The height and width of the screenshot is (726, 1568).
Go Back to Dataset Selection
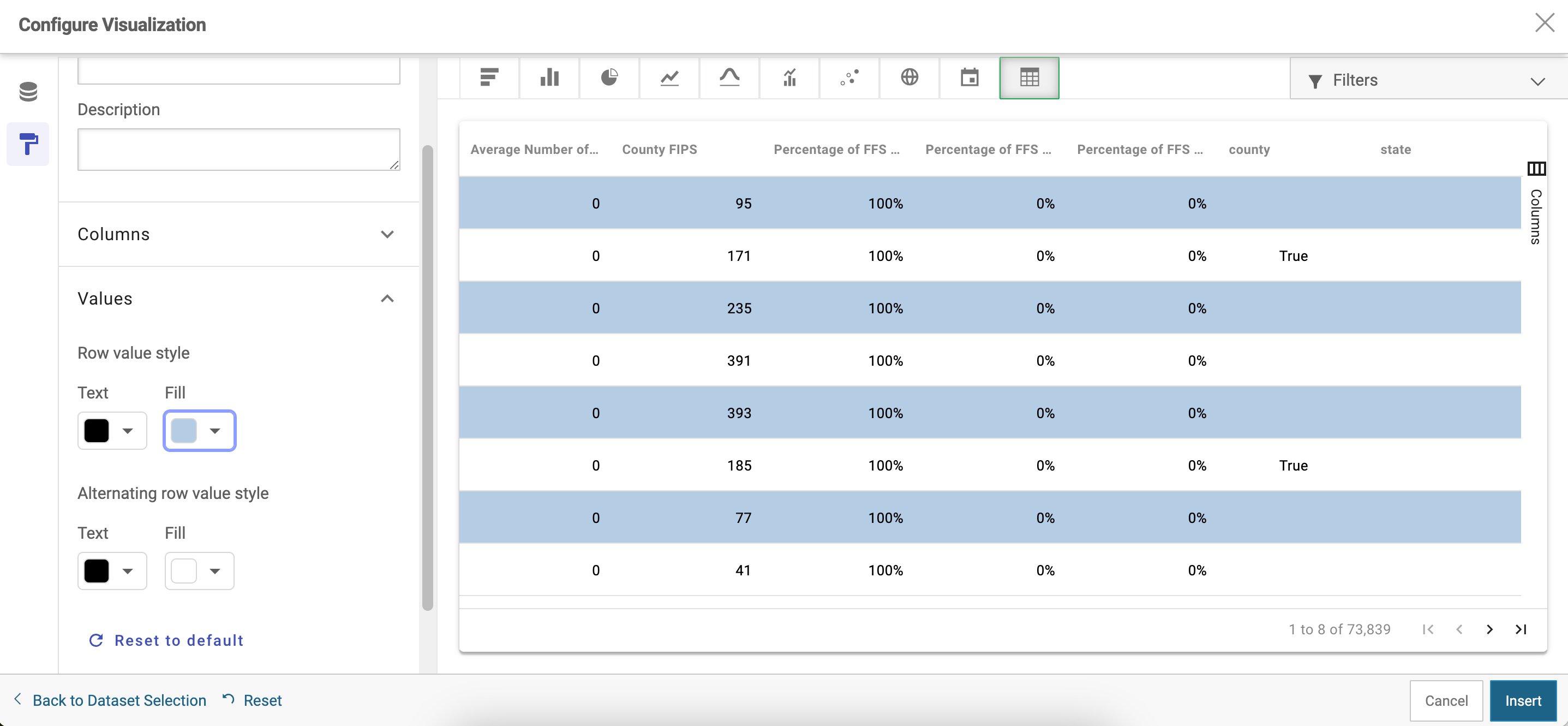(x=110, y=700)
